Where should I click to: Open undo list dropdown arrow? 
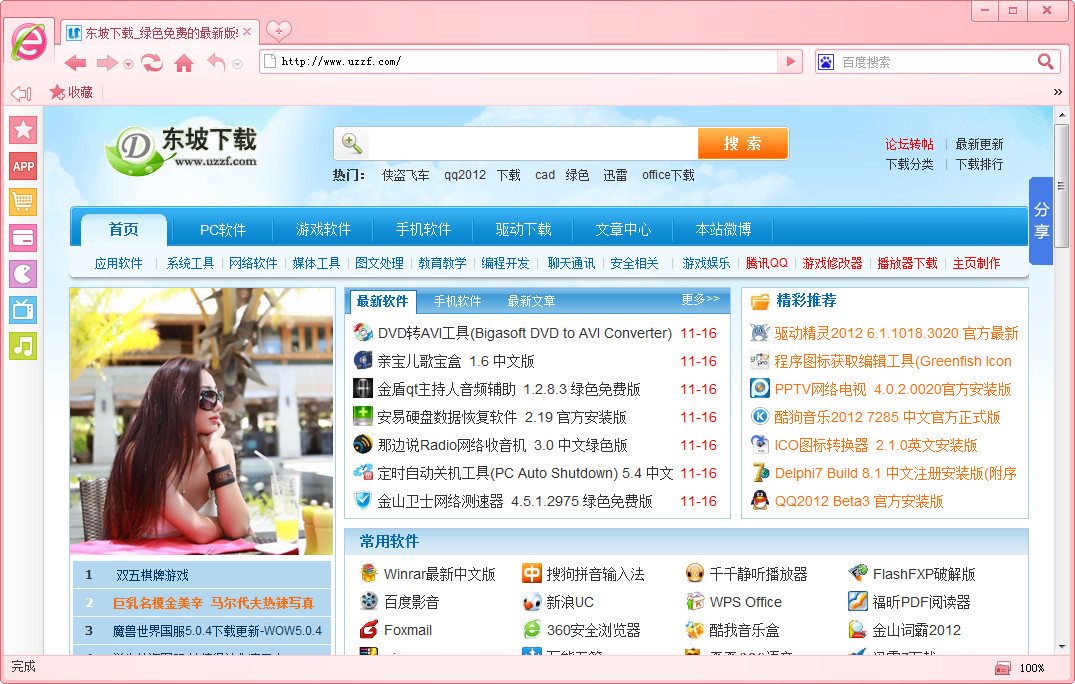(x=237, y=64)
